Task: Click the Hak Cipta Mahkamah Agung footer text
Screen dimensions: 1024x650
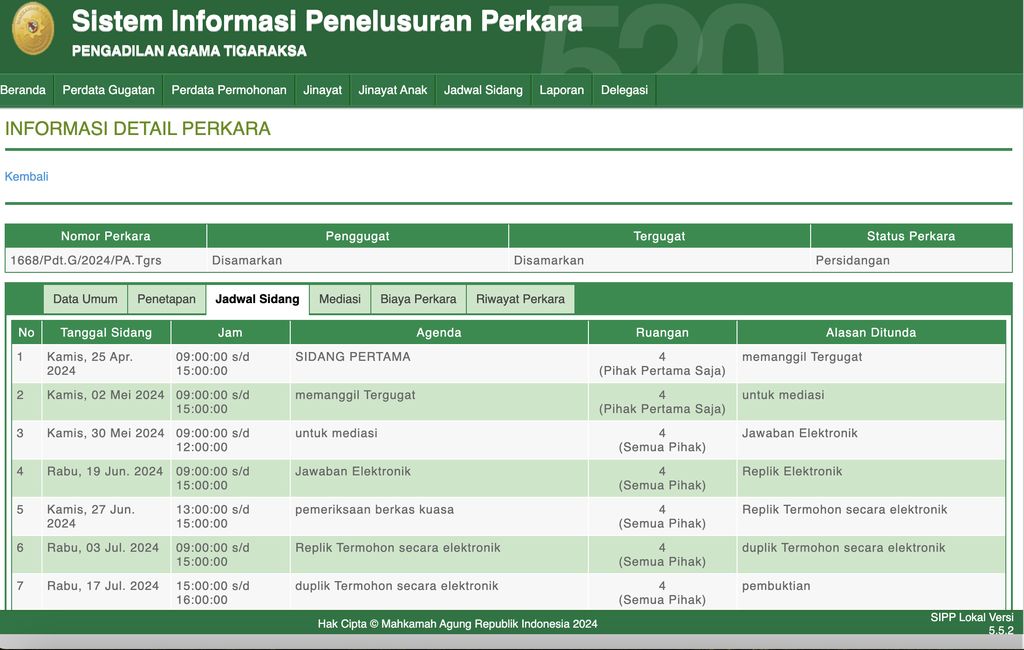Action: [457, 624]
